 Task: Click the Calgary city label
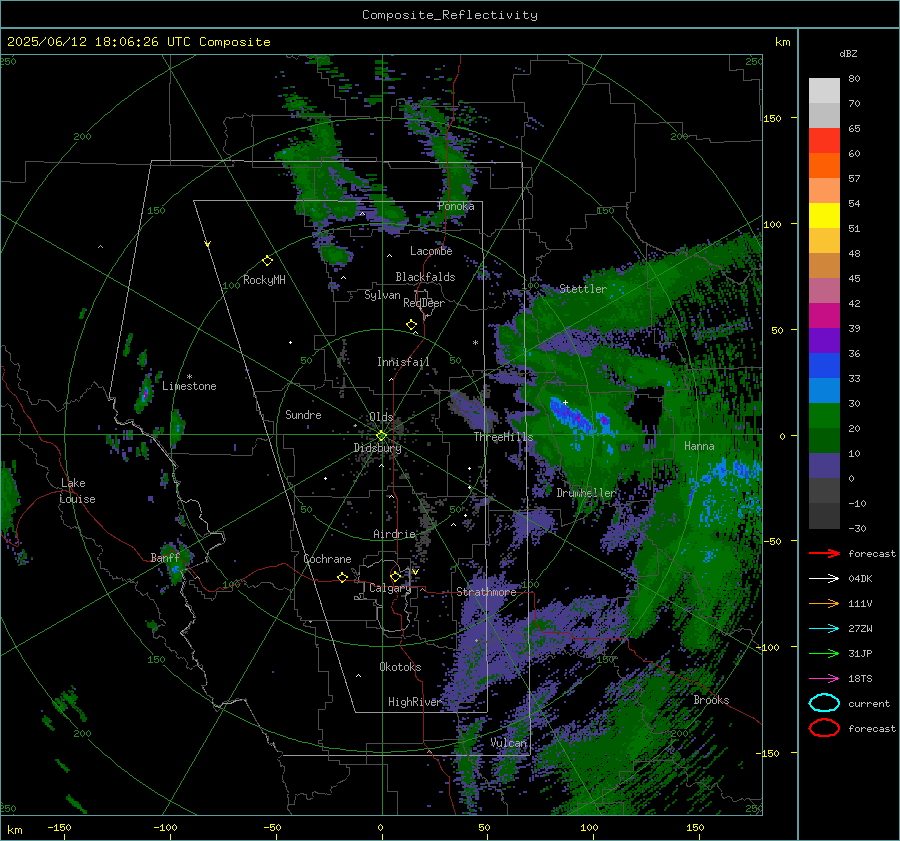coord(390,588)
